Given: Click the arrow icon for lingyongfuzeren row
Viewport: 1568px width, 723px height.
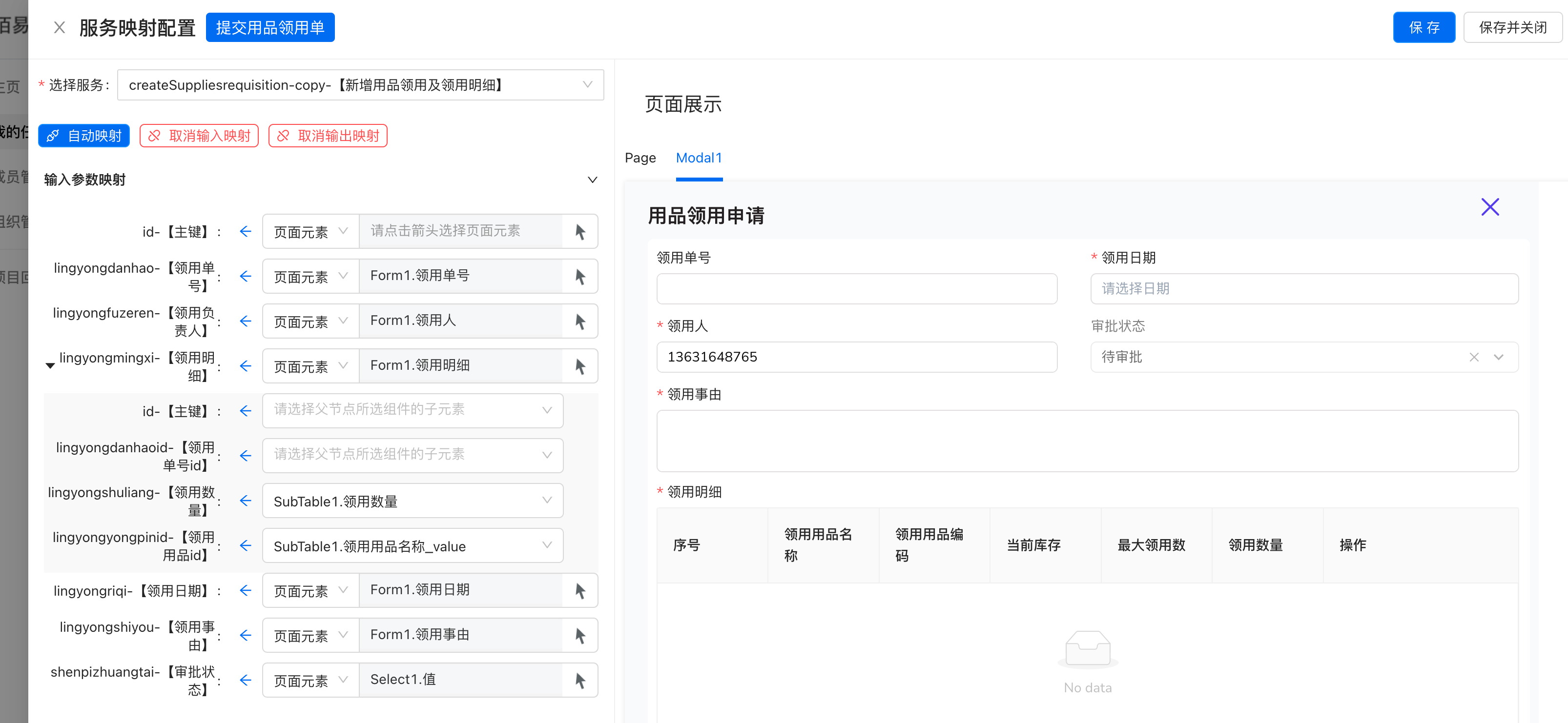Looking at the screenshot, I should tap(245, 321).
